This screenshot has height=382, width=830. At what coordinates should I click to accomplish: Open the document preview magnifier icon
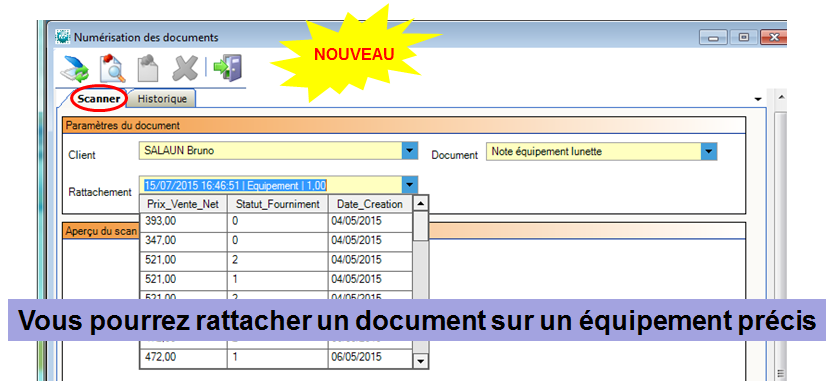113,68
